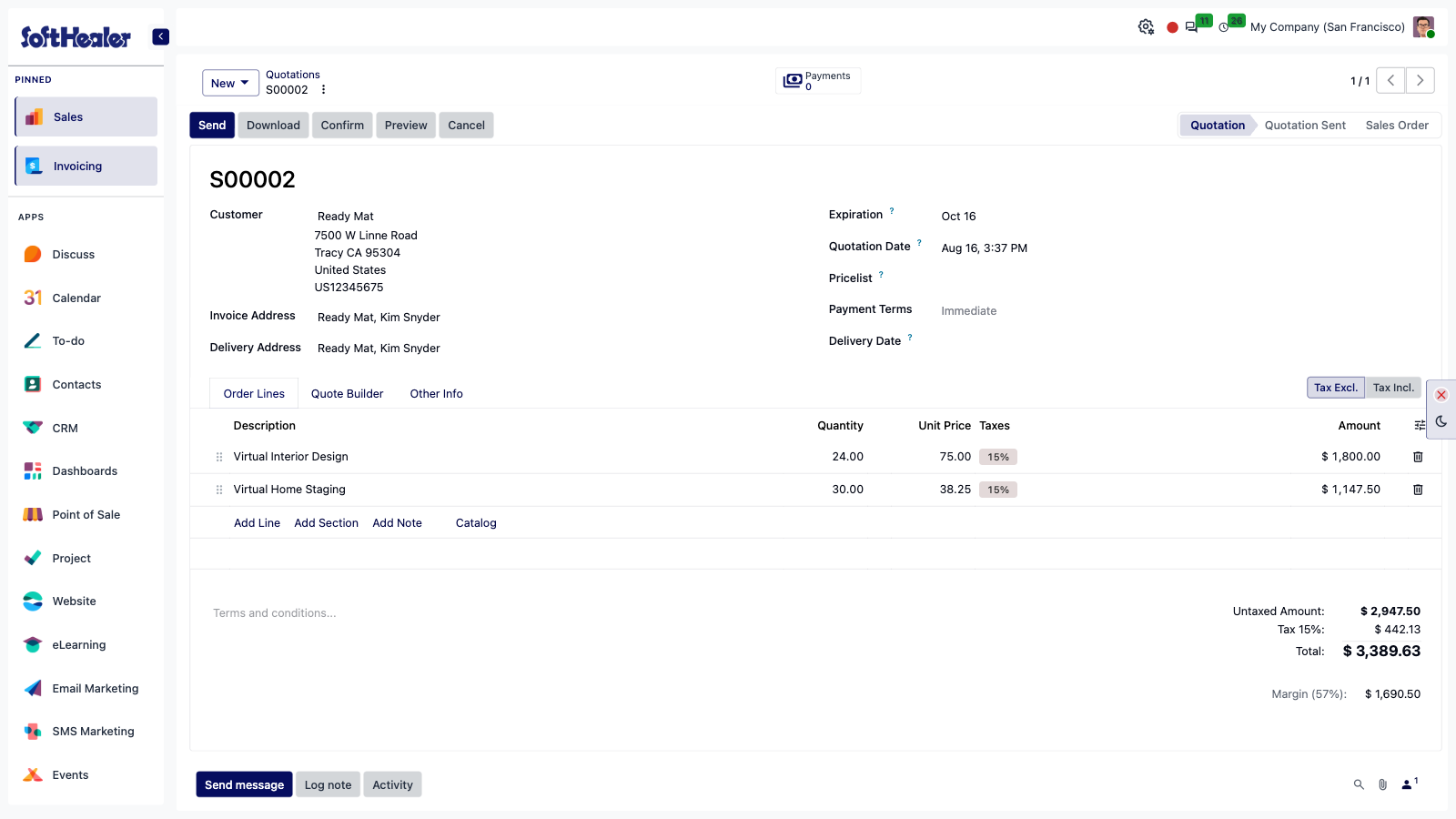Open the S00002 actions kebab menu
Screen dimensions: 1456x819
click(323, 90)
